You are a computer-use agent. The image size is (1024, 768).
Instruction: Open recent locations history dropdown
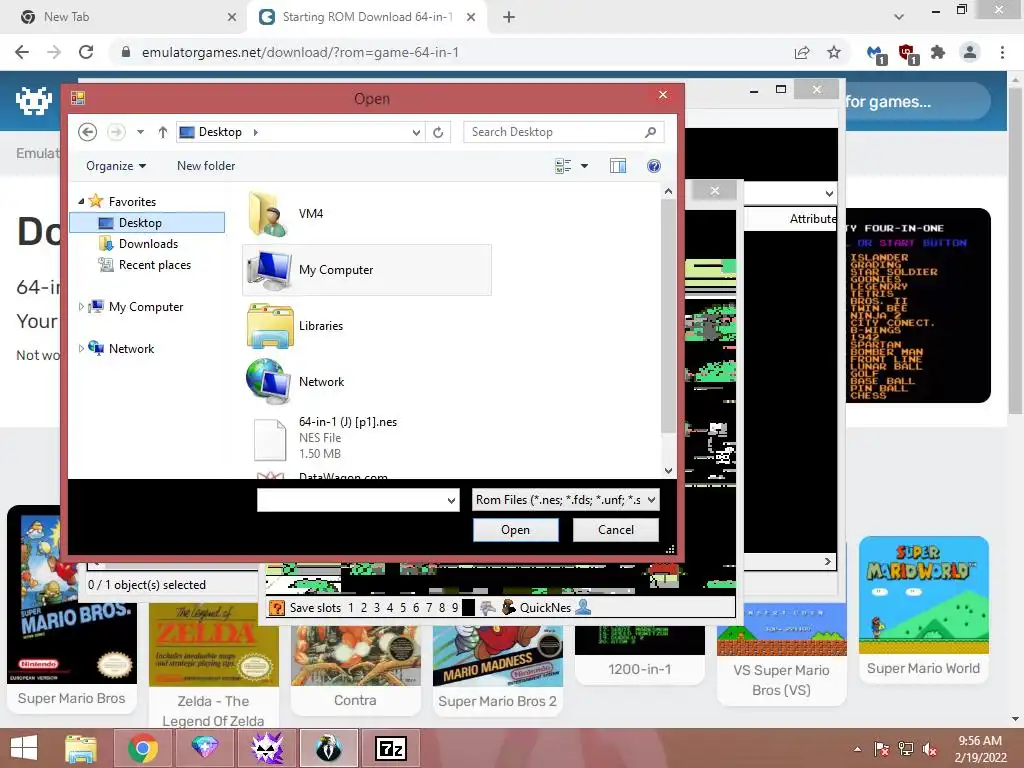pyautogui.click(x=140, y=132)
